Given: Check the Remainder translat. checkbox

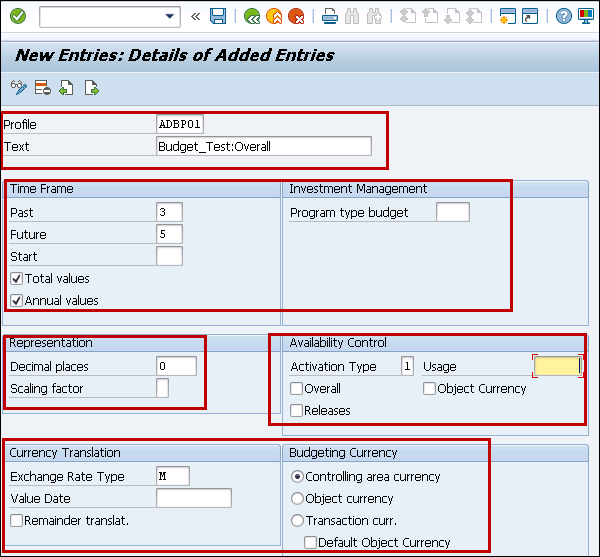Looking at the screenshot, I should click(16, 520).
